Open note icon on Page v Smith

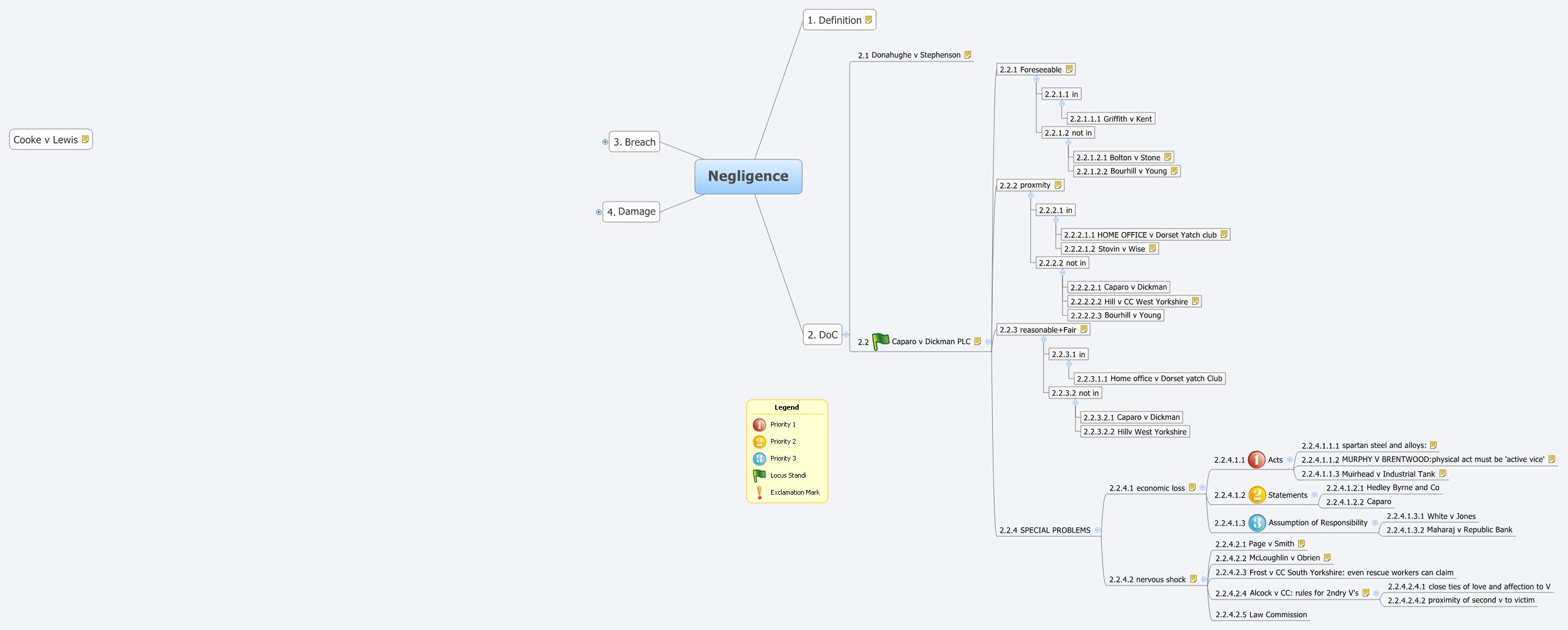[x=1301, y=544]
